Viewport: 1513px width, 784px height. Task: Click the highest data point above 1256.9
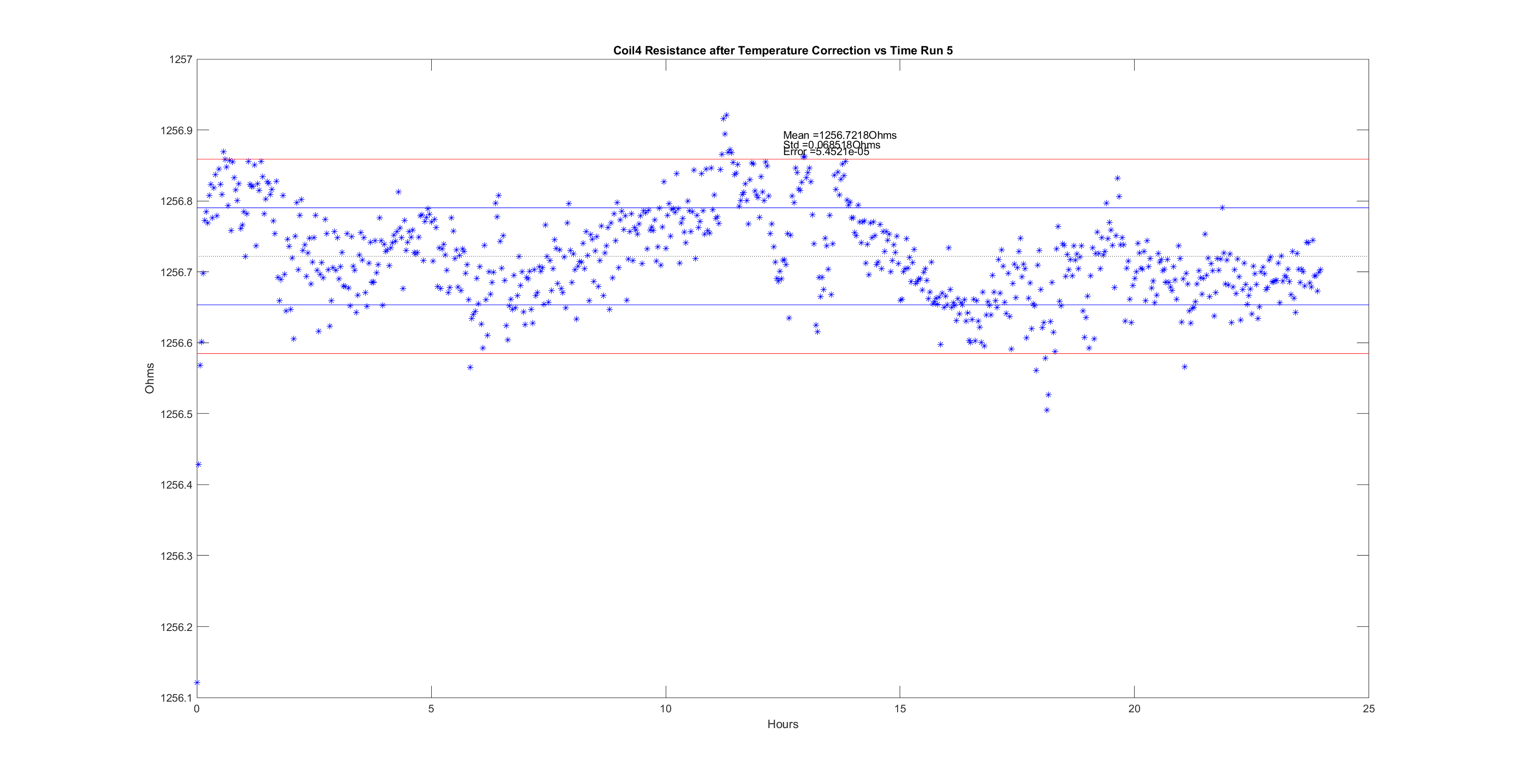point(727,115)
